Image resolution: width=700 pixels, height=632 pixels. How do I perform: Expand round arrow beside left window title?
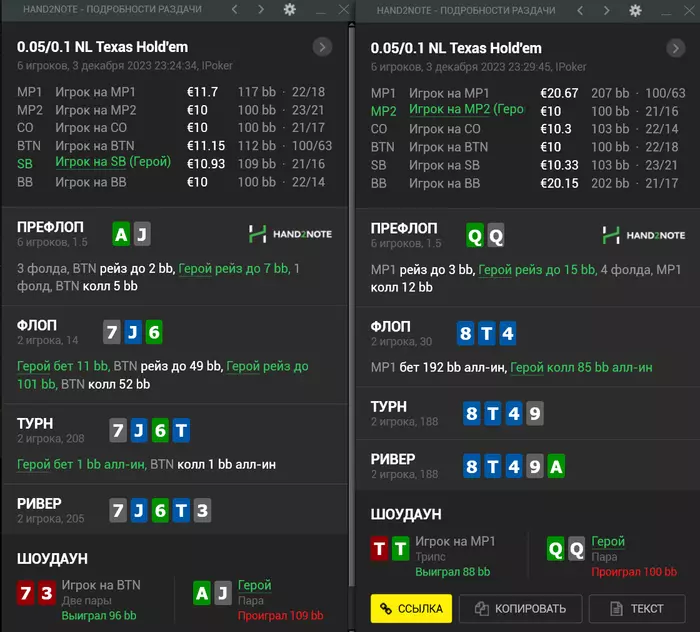[322, 47]
